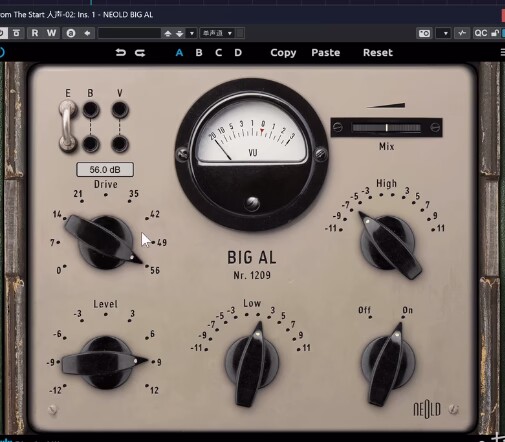Click the 56.0 dB drive value field
505x442 pixels.
pos(105,170)
